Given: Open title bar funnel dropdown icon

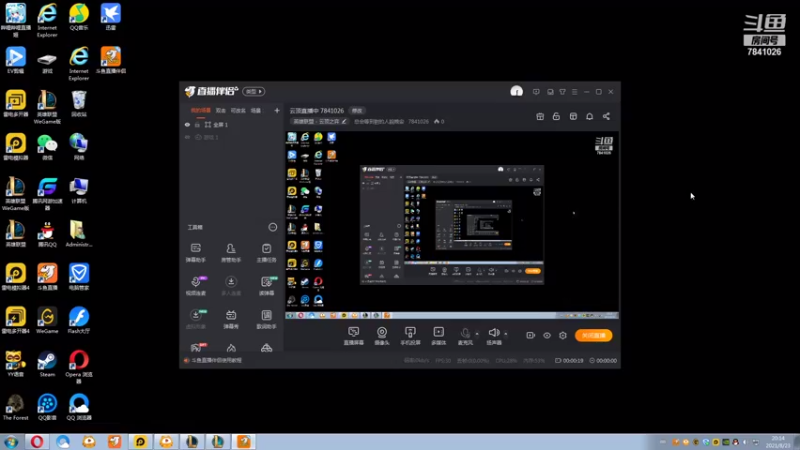Looking at the screenshot, I should click(562, 92).
